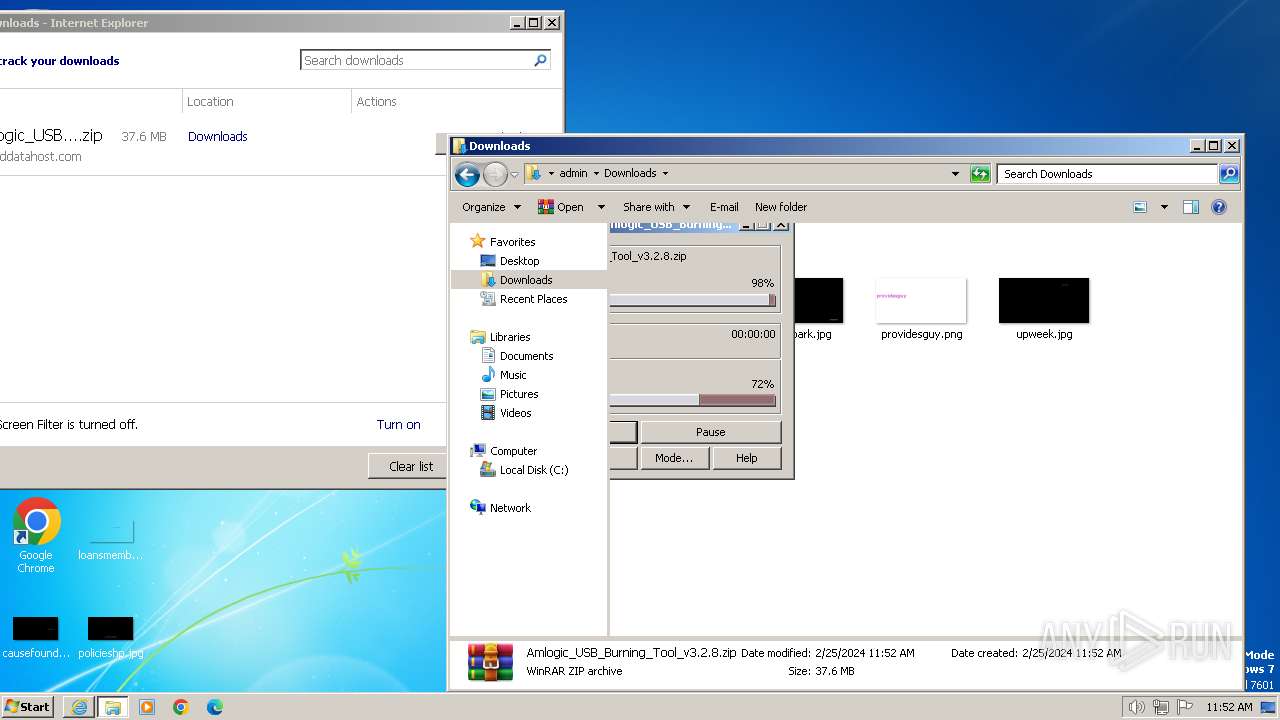Select Network in navigation pane
Screen dimensions: 1280x720
510,508
